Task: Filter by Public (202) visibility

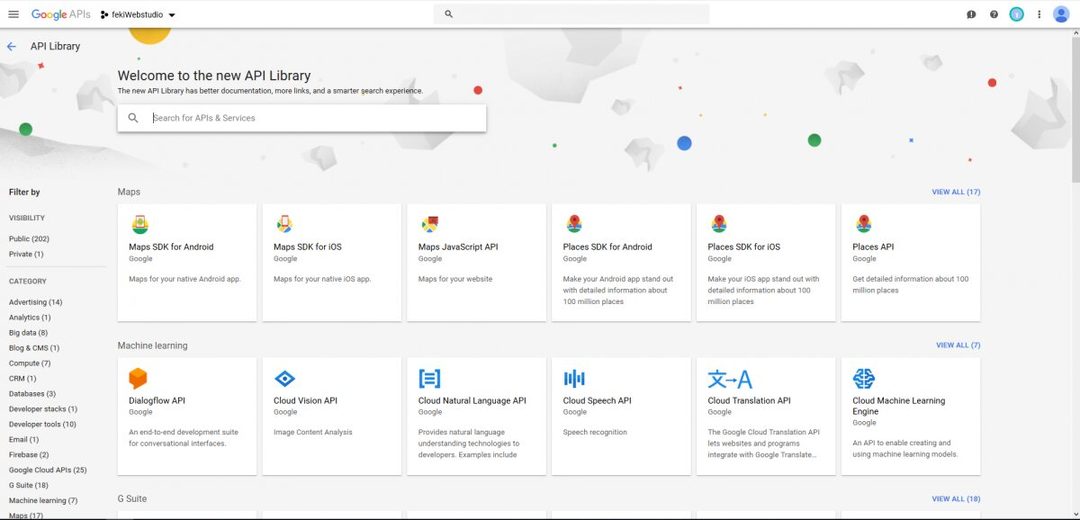Action: click(29, 239)
